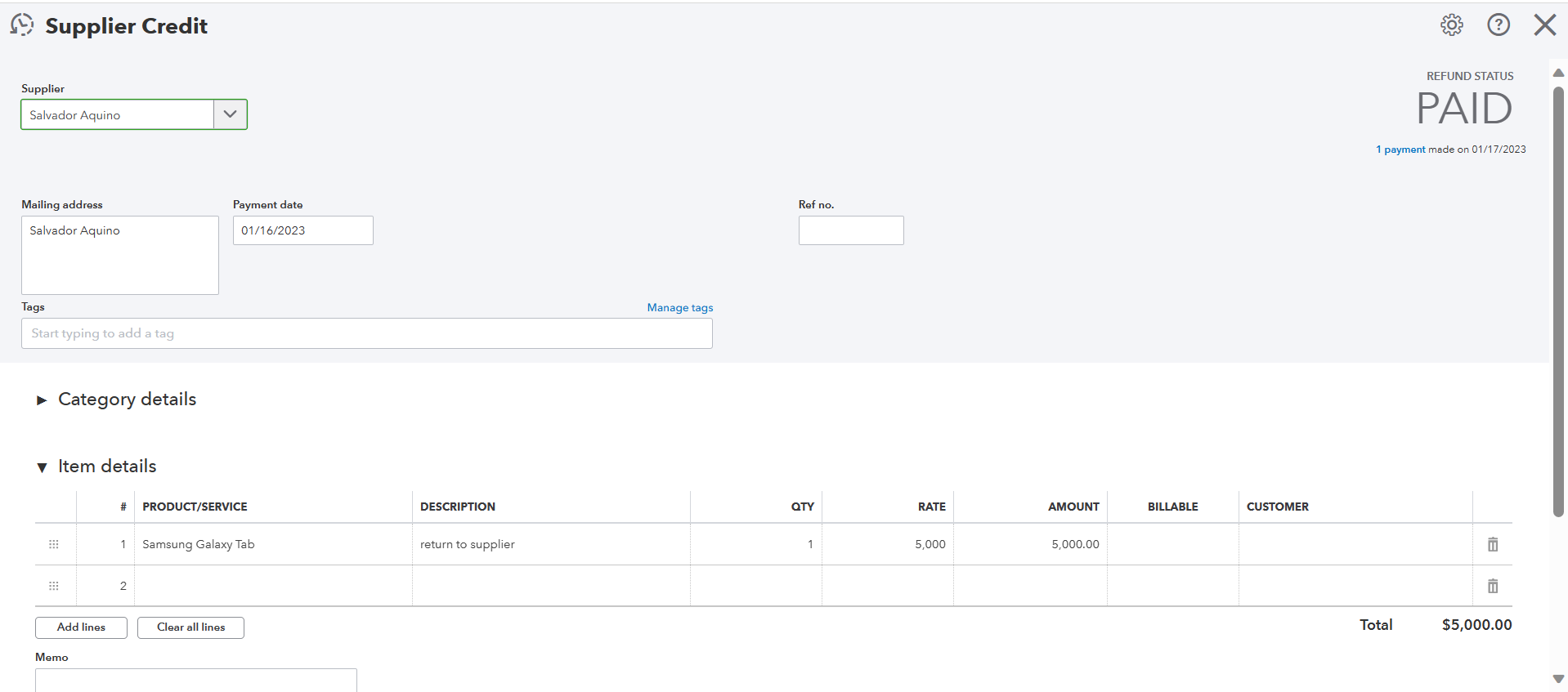Open the Manage tags link
The width and height of the screenshot is (1568, 692).
coord(679,308)
